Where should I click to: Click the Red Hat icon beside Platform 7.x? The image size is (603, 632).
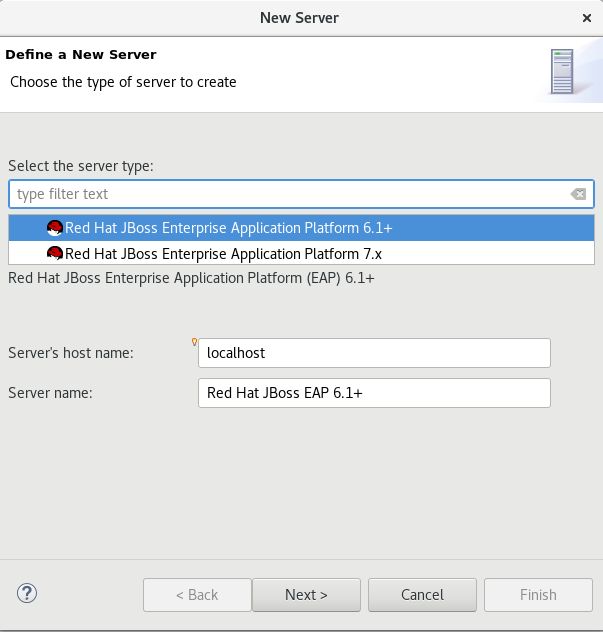55,254
